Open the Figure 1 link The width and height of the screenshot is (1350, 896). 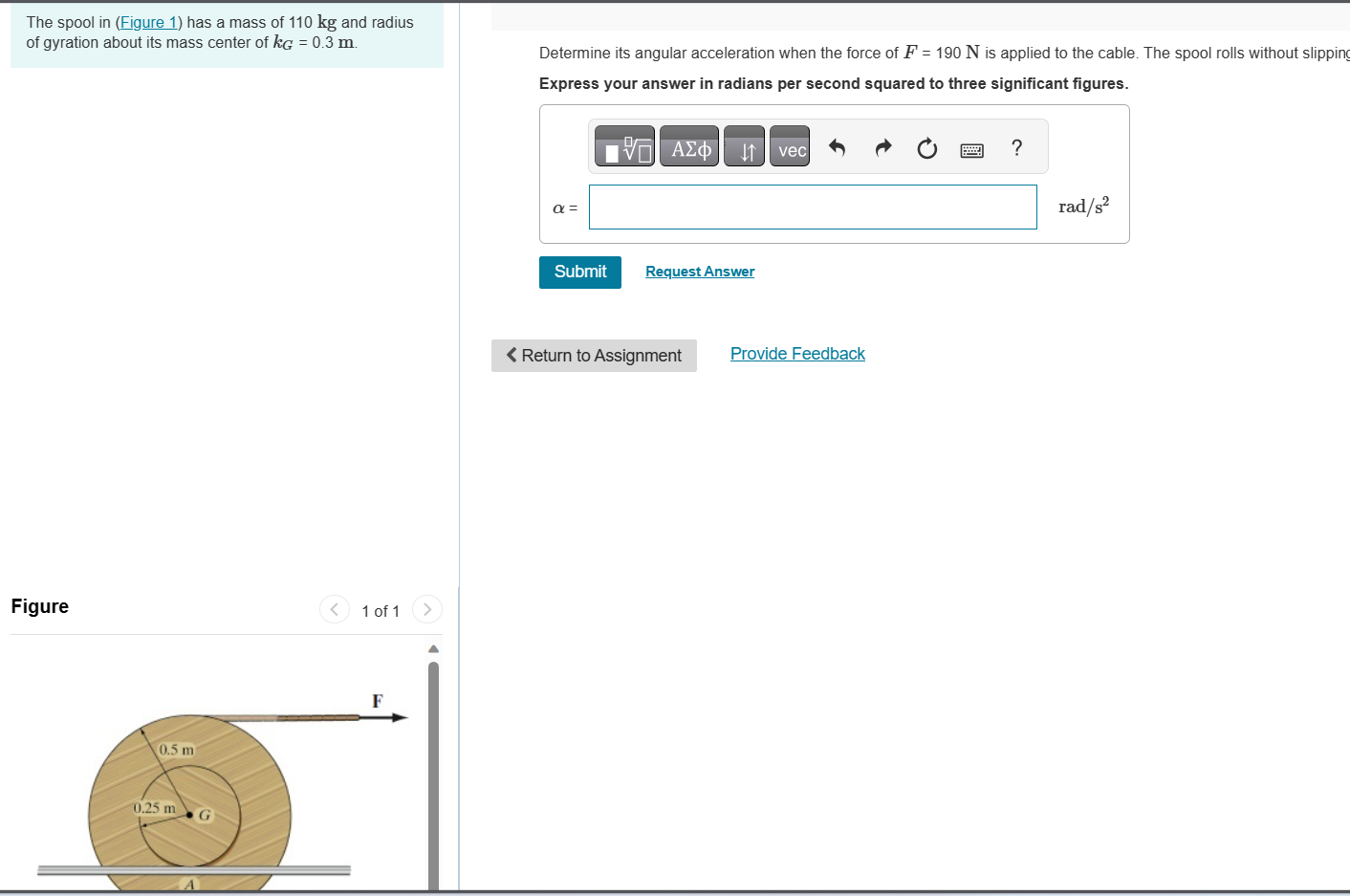149,22
